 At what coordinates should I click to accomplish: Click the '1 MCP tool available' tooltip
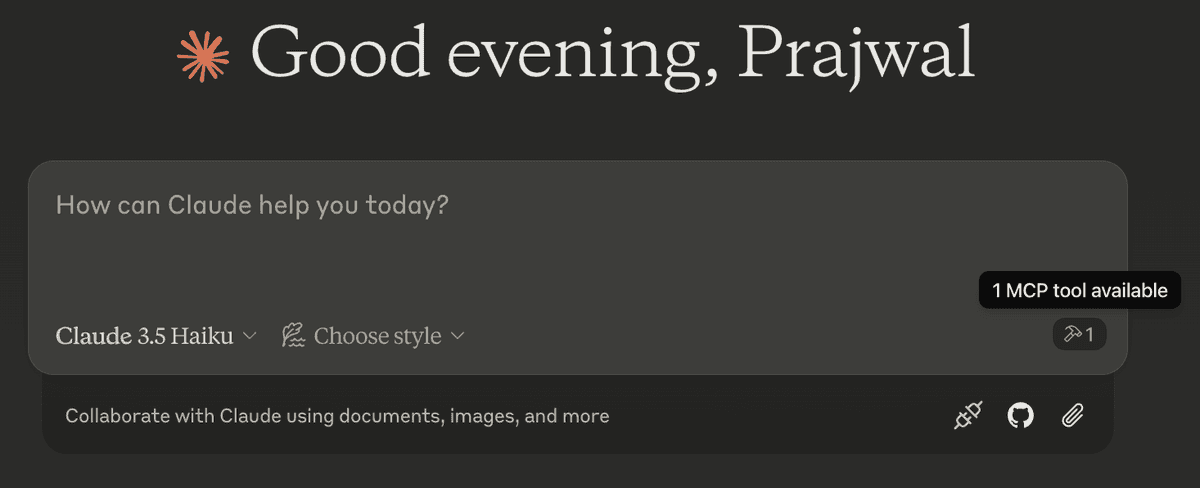coord(1080,291)
